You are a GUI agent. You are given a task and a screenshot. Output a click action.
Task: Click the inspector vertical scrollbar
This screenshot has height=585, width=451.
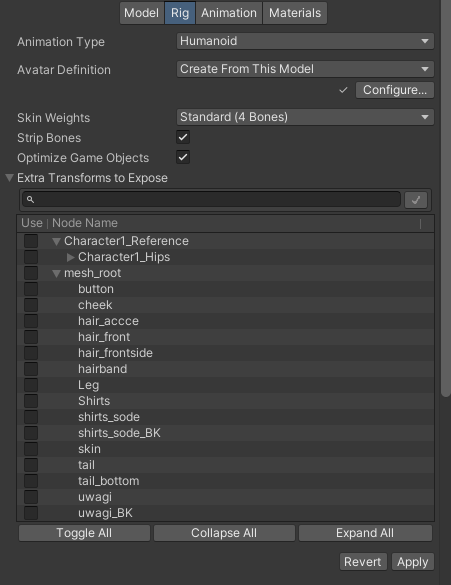click(x=446, y=198)
